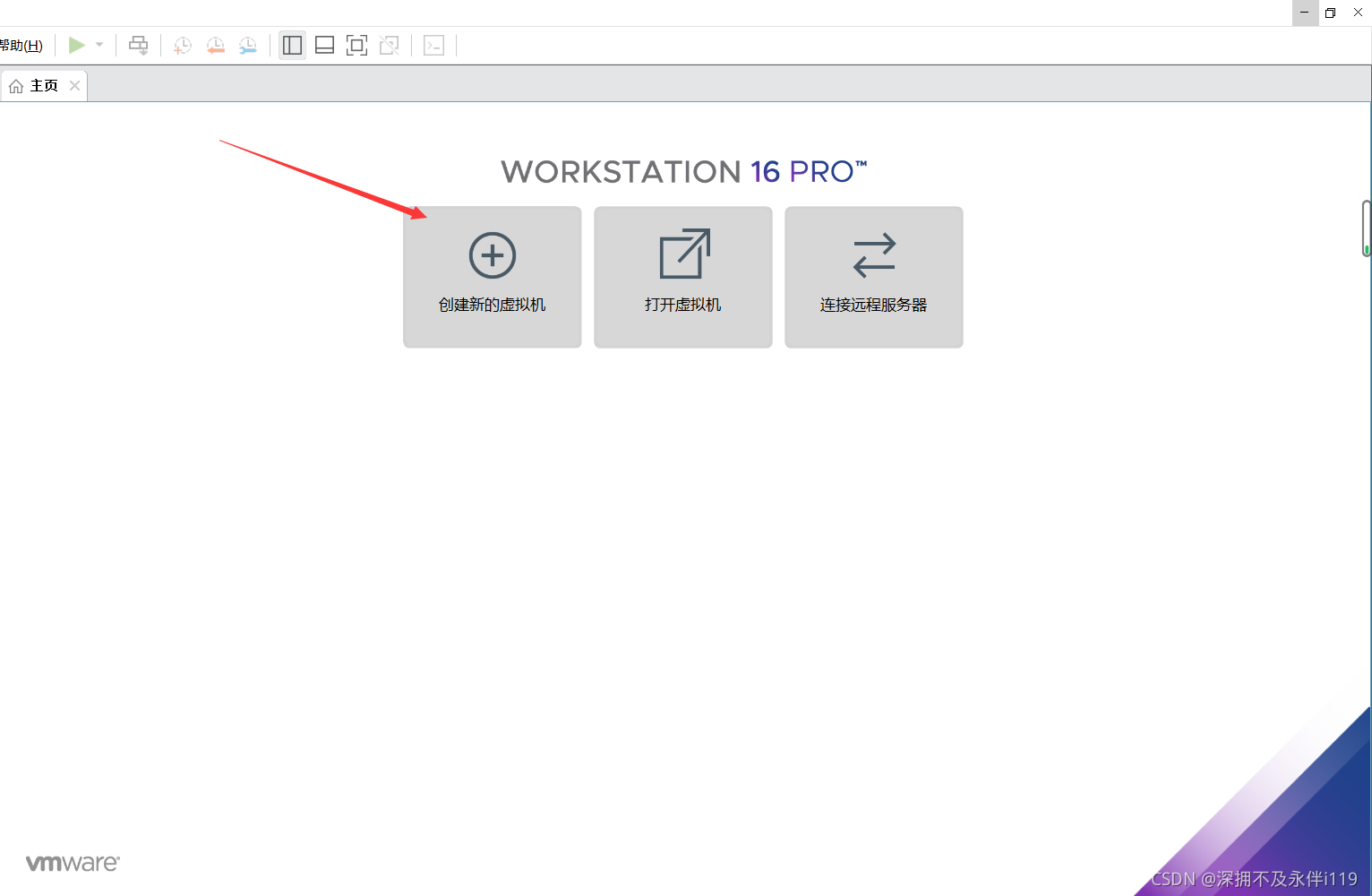Image resolution: width=1372 pixels, height=896 pixels.
Task: Minimize the VMware window
Action: point(1305,13)
